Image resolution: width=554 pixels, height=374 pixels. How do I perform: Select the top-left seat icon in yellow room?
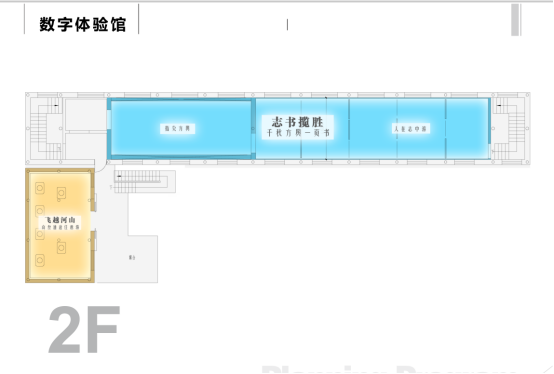[x=40, y=188]
